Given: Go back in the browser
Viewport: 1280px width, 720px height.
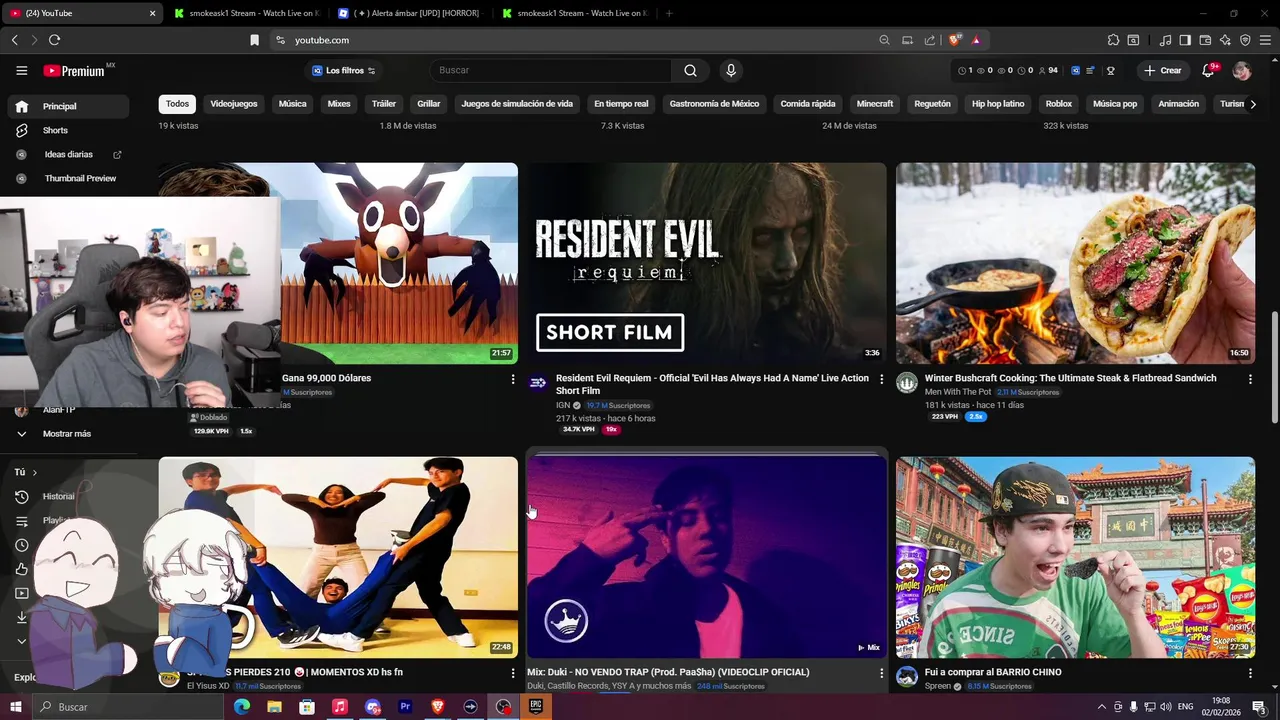Looking at the screenshot, I should [x=14, y=40].
